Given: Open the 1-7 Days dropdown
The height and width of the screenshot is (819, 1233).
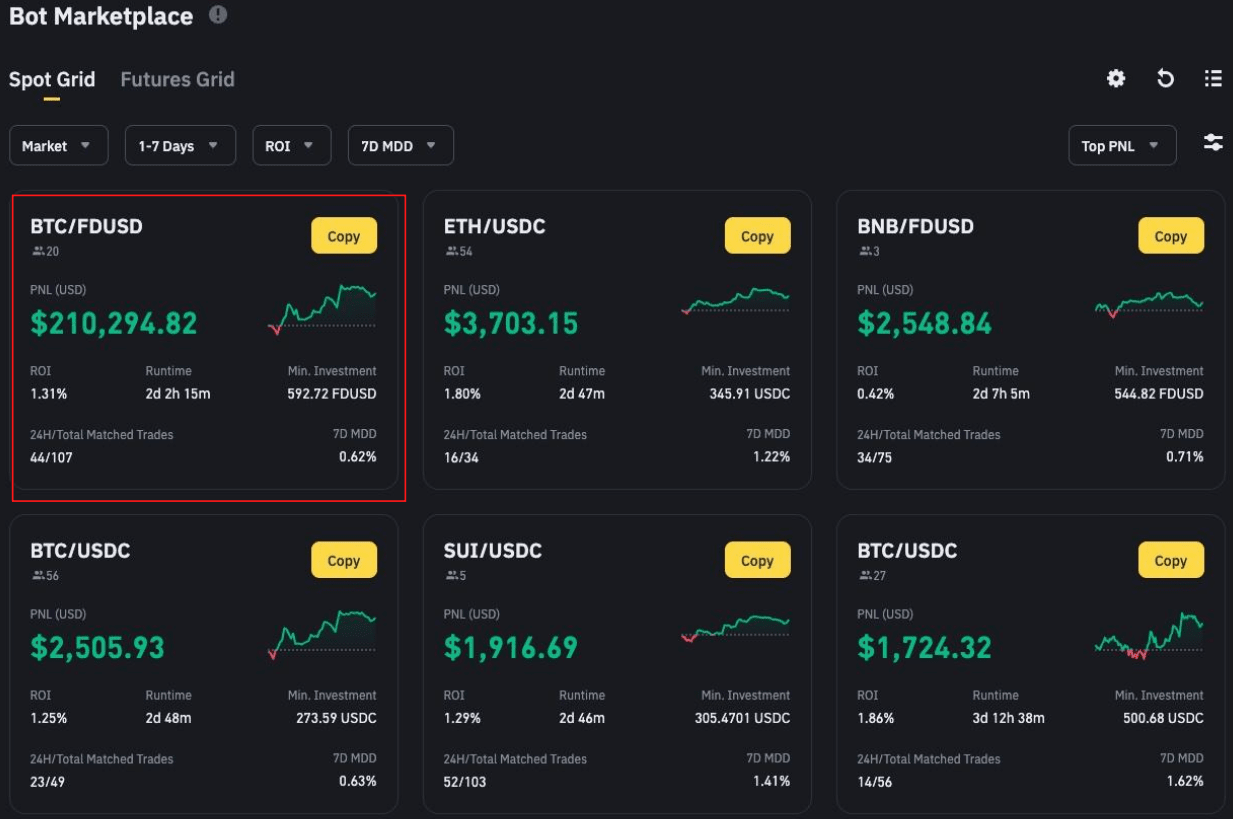Looking at the screenshot, I should (180, 146).
